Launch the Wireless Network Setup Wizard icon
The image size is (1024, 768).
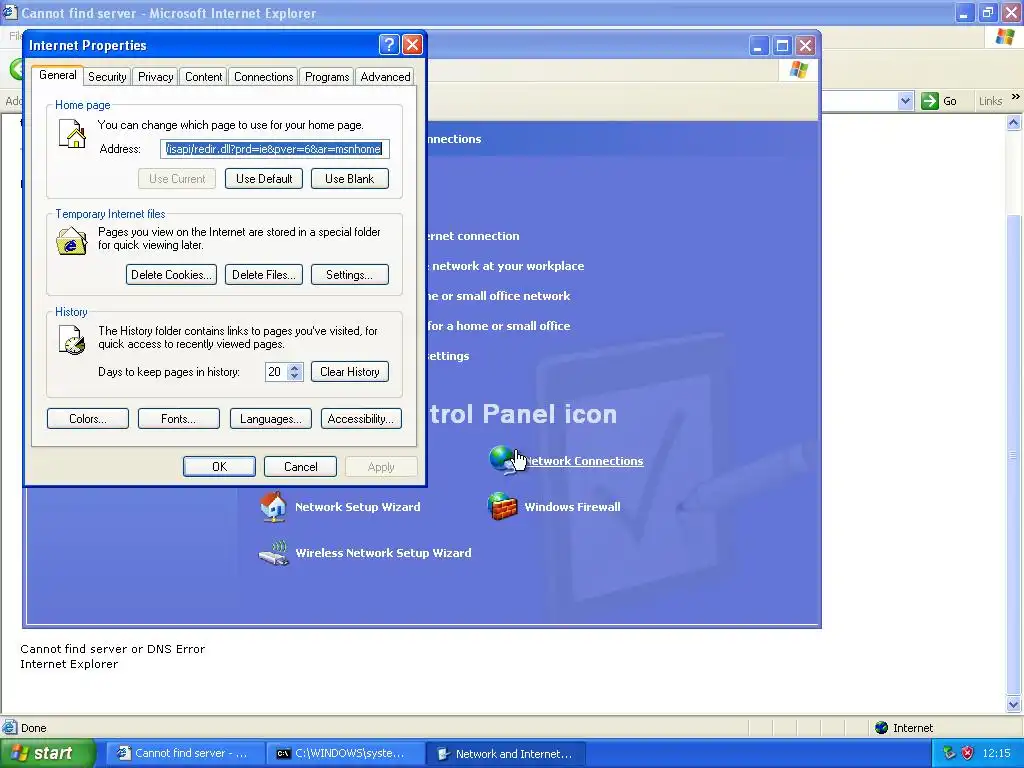274,552
